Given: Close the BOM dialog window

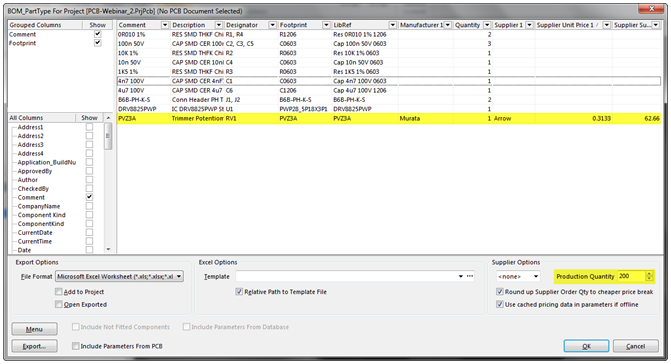Looking at the screenshot, I should (x=651, y=9).
